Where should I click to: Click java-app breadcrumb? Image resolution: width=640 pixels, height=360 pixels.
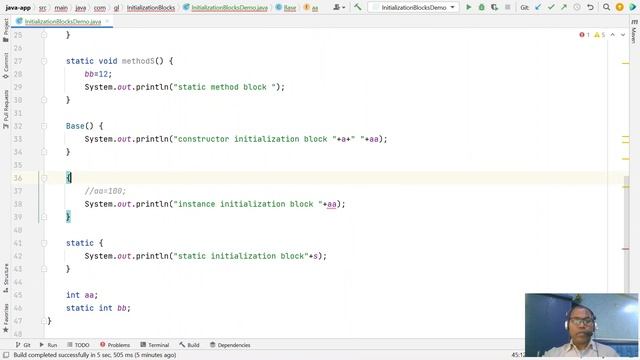point(18,8)
